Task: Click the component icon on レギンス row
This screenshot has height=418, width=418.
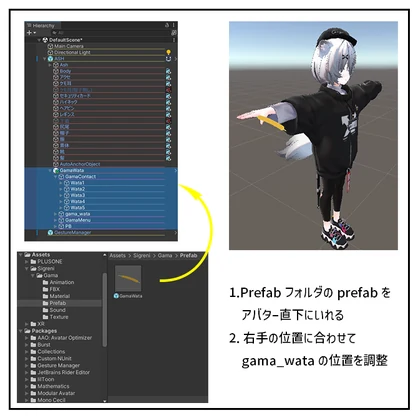Action: (x=168, y=114)
